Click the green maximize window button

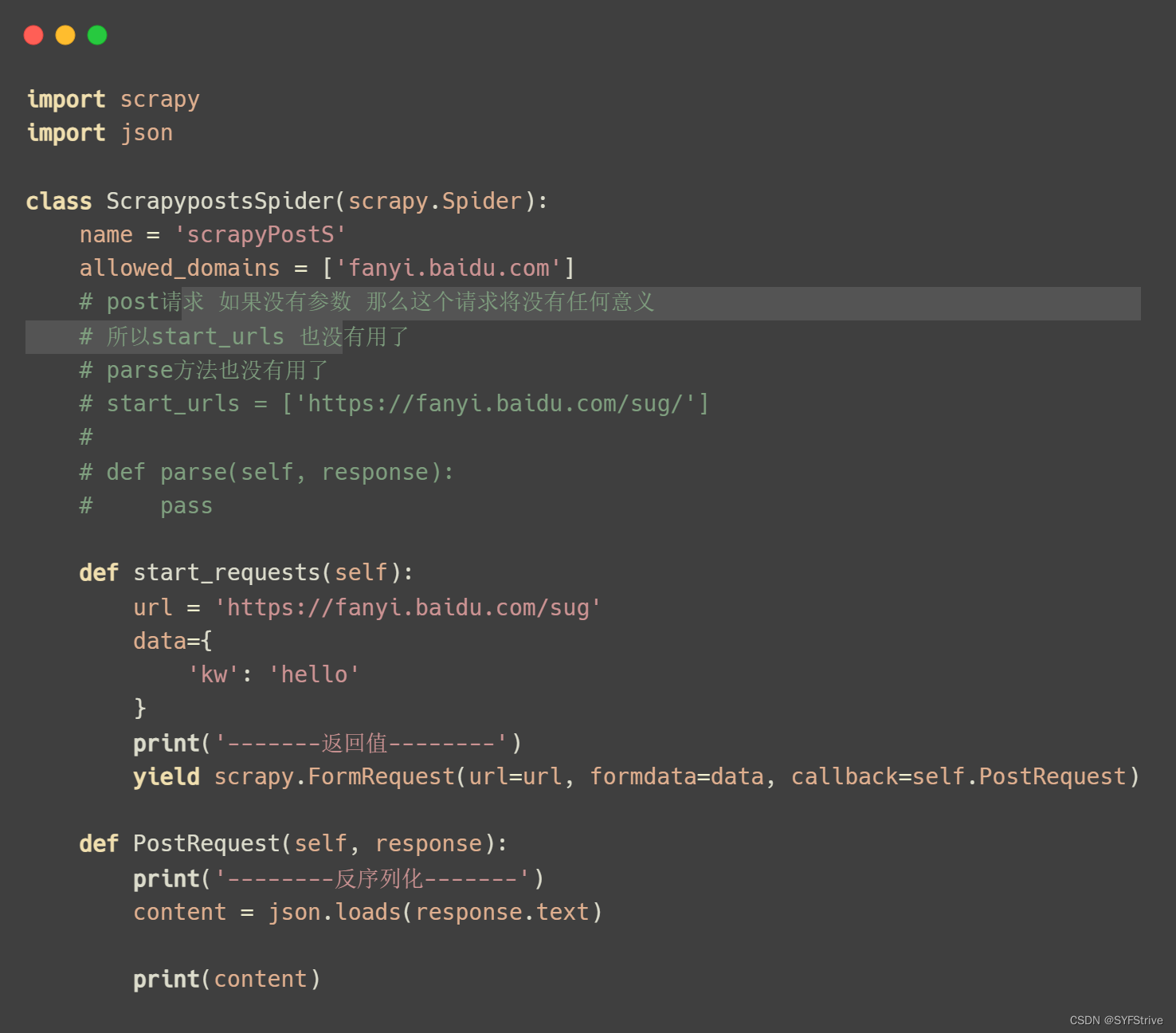(97, 35)
